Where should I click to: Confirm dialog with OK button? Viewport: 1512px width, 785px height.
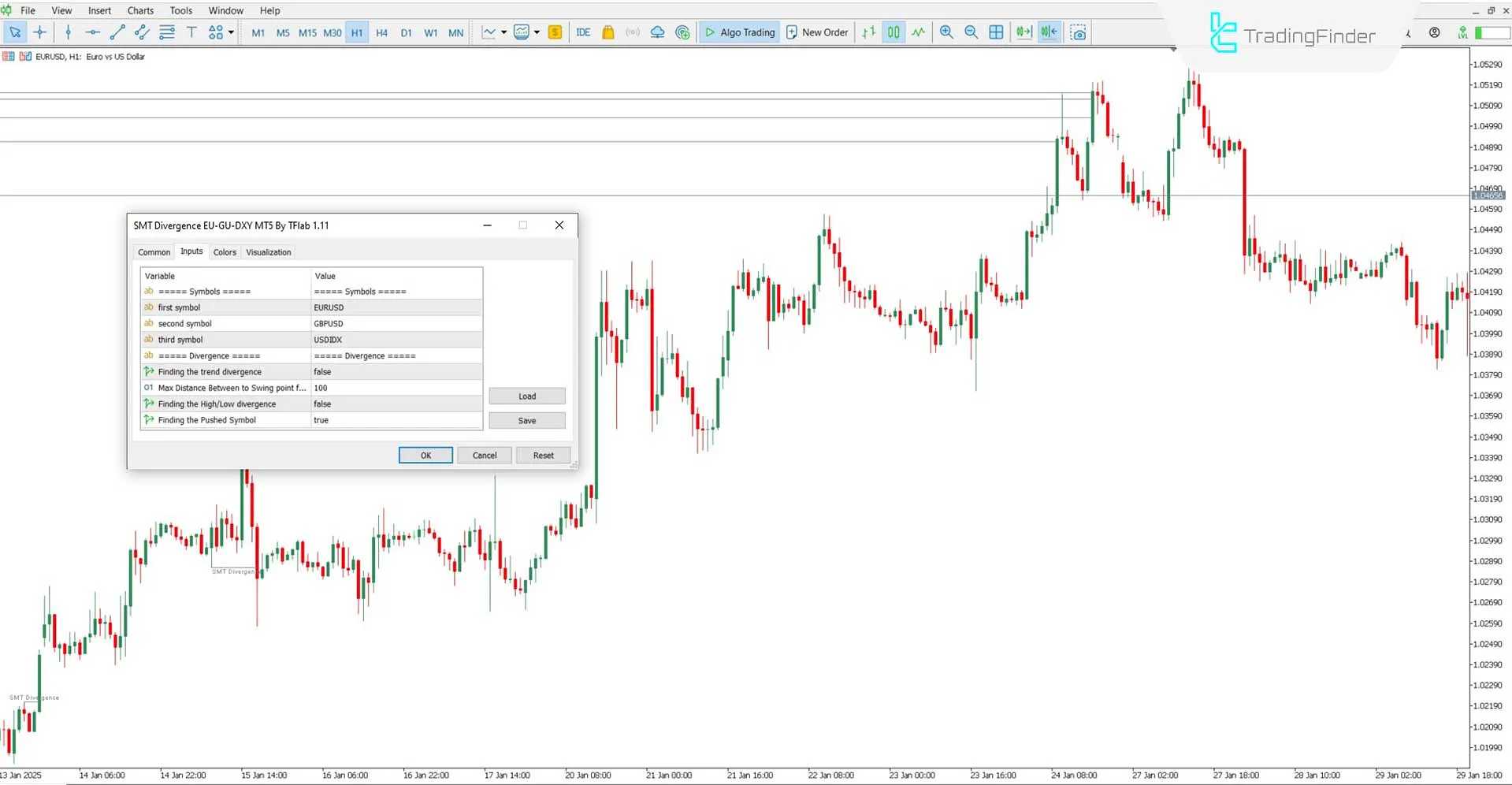click(x=425, y=456)
